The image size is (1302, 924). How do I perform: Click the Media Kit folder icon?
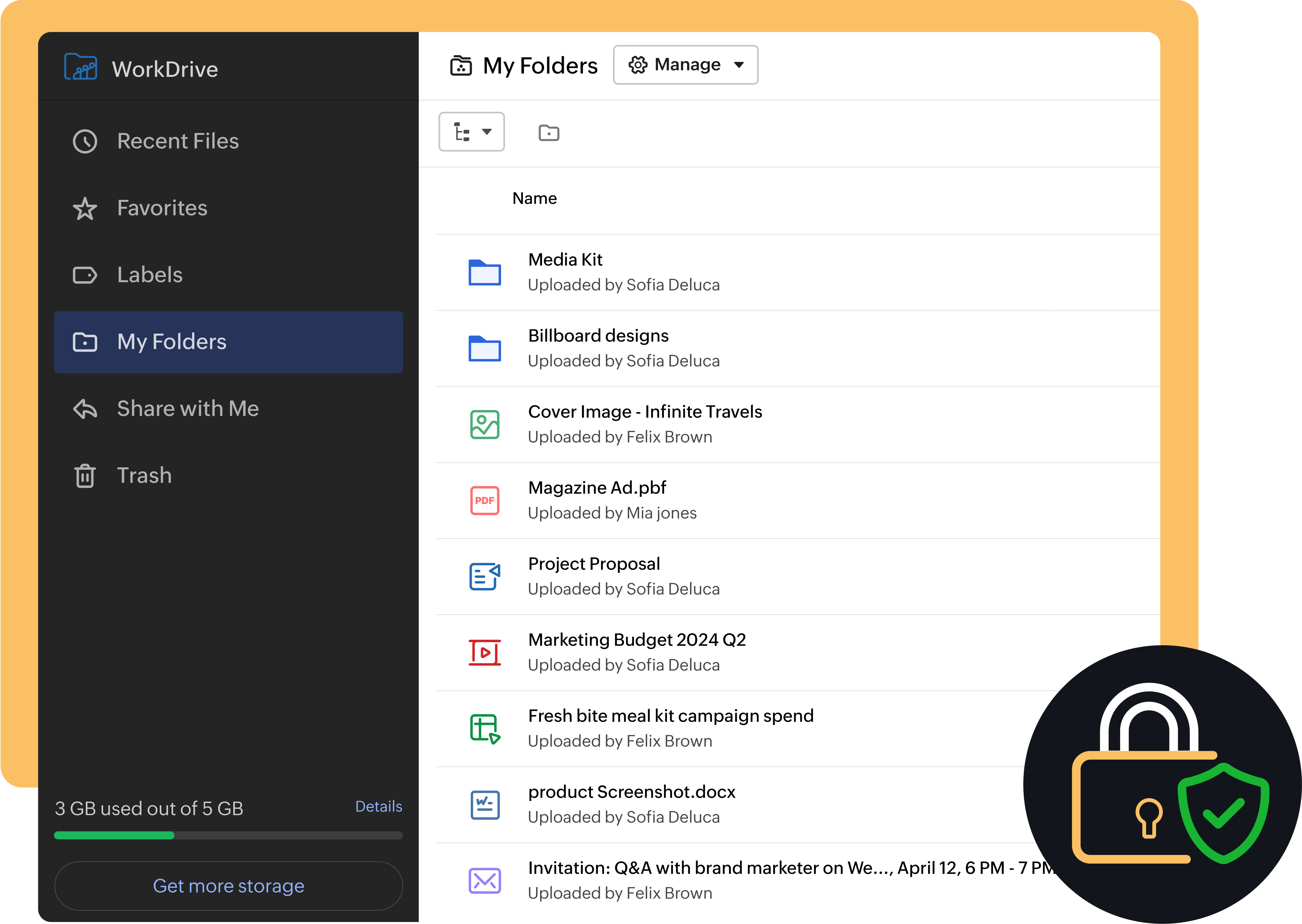coord(484,273)
